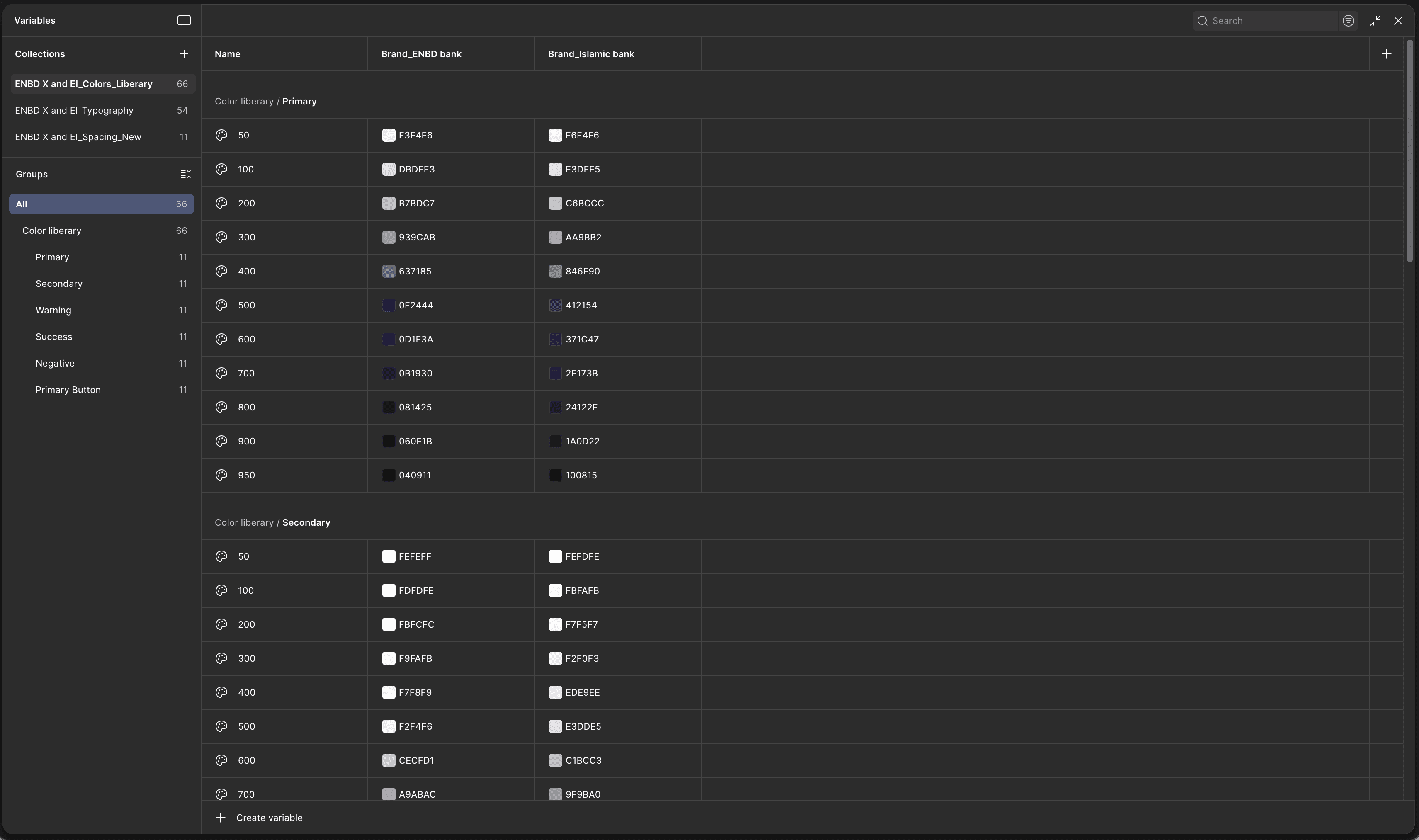
Task: Click the collapse groups list icon
Action: click(185, 174)
